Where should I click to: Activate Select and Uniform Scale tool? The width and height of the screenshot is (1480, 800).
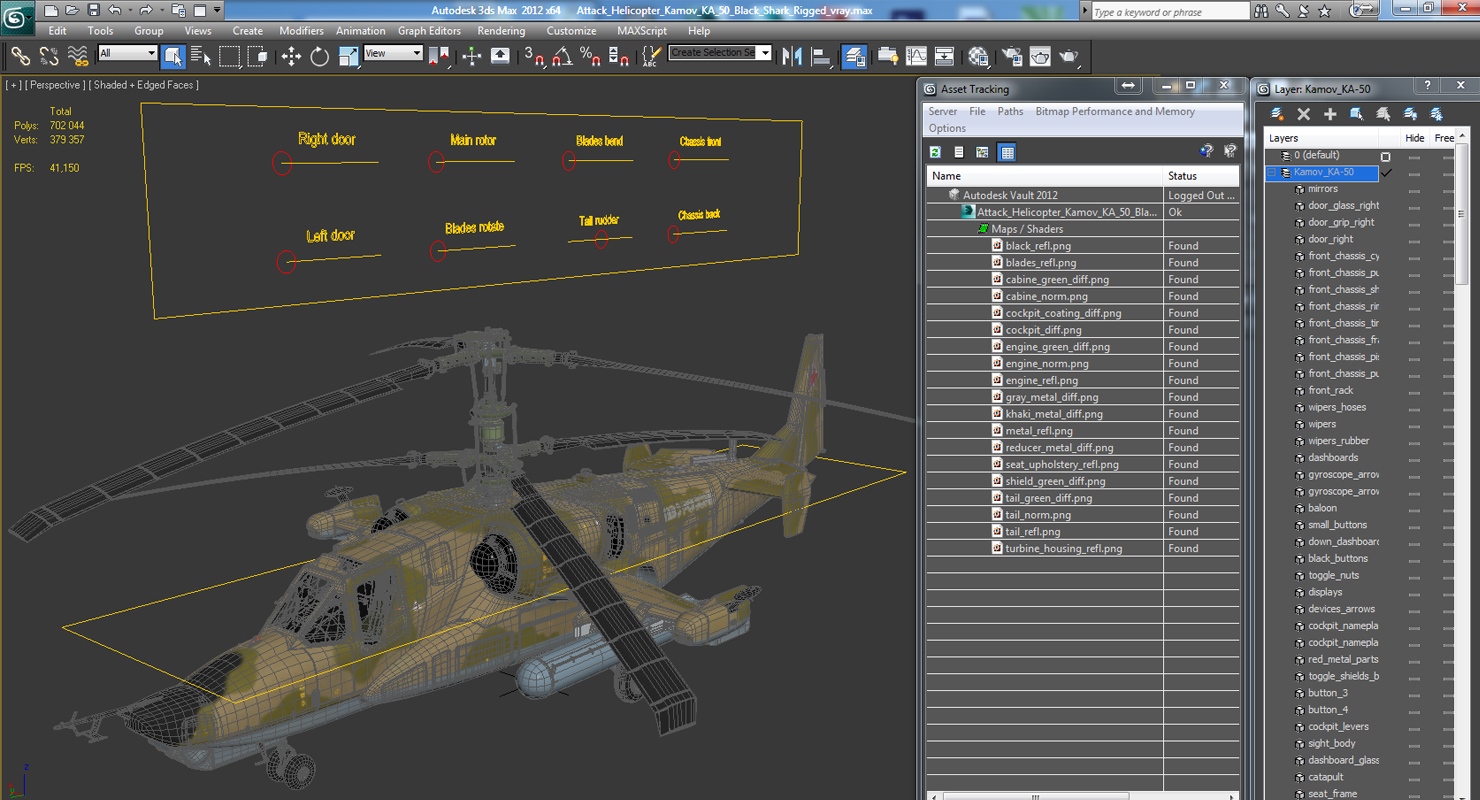[348, 57]
